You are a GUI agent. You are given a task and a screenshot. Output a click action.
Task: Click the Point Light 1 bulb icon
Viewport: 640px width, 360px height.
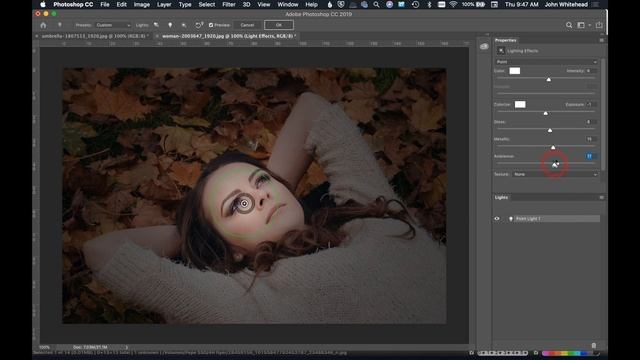click(511, 219)
